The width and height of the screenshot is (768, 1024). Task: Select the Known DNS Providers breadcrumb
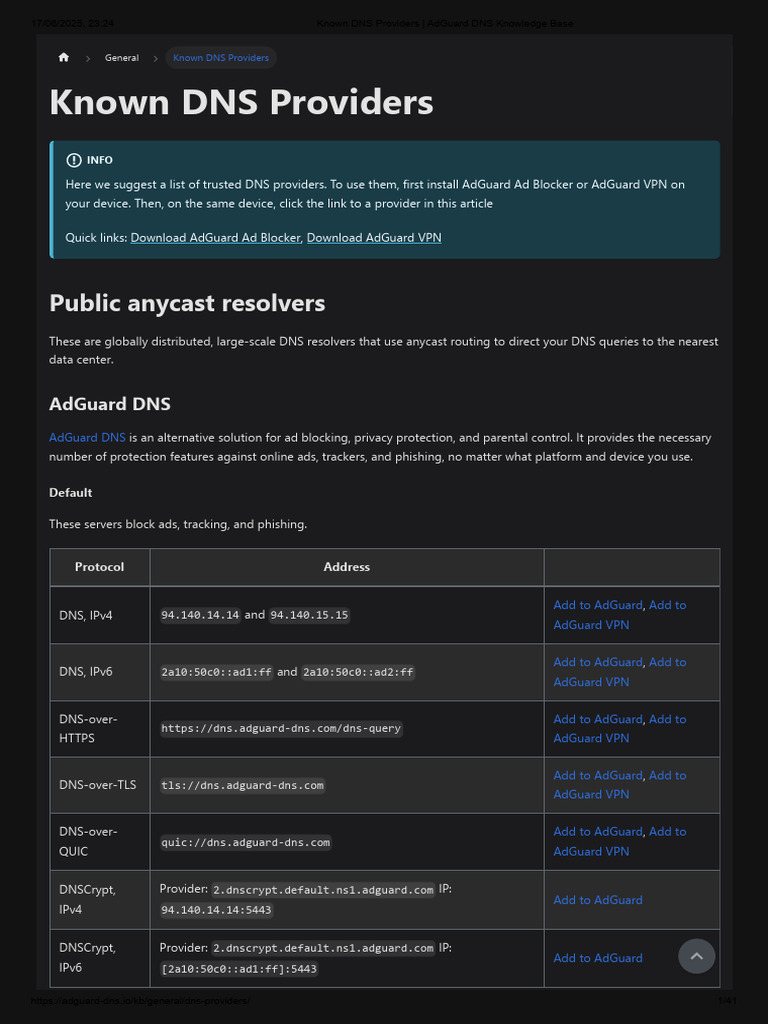click(x=221, y=57)
